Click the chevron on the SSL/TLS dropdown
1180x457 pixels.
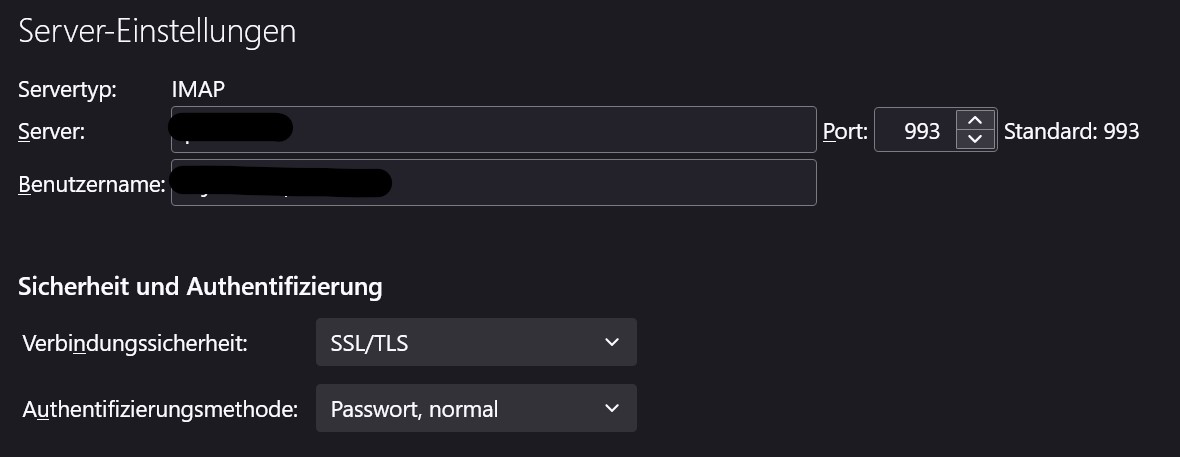pyautogui.click(x=612, y=343)
